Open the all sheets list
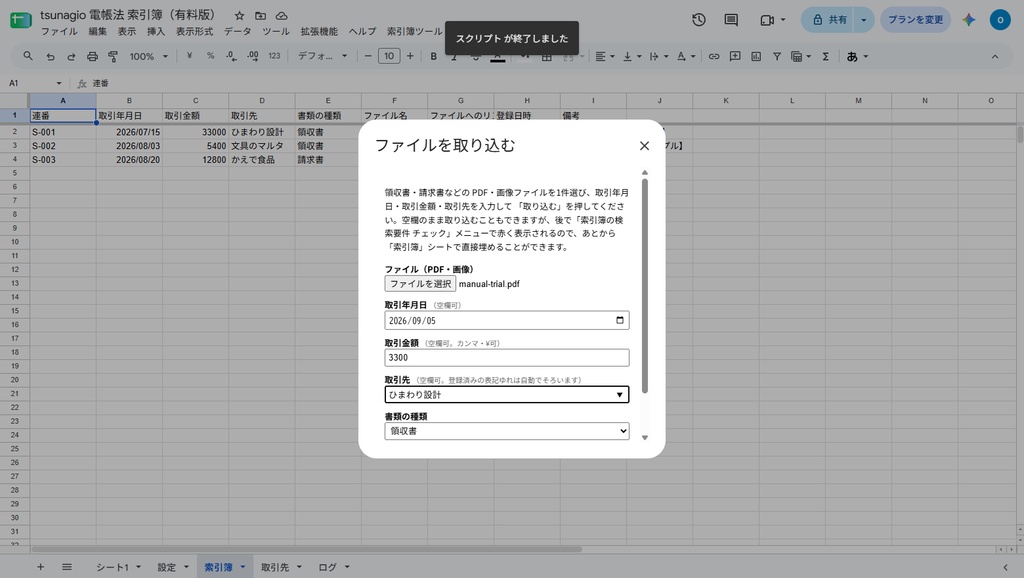Screen dimensions: 1024x578 (67, 567)
